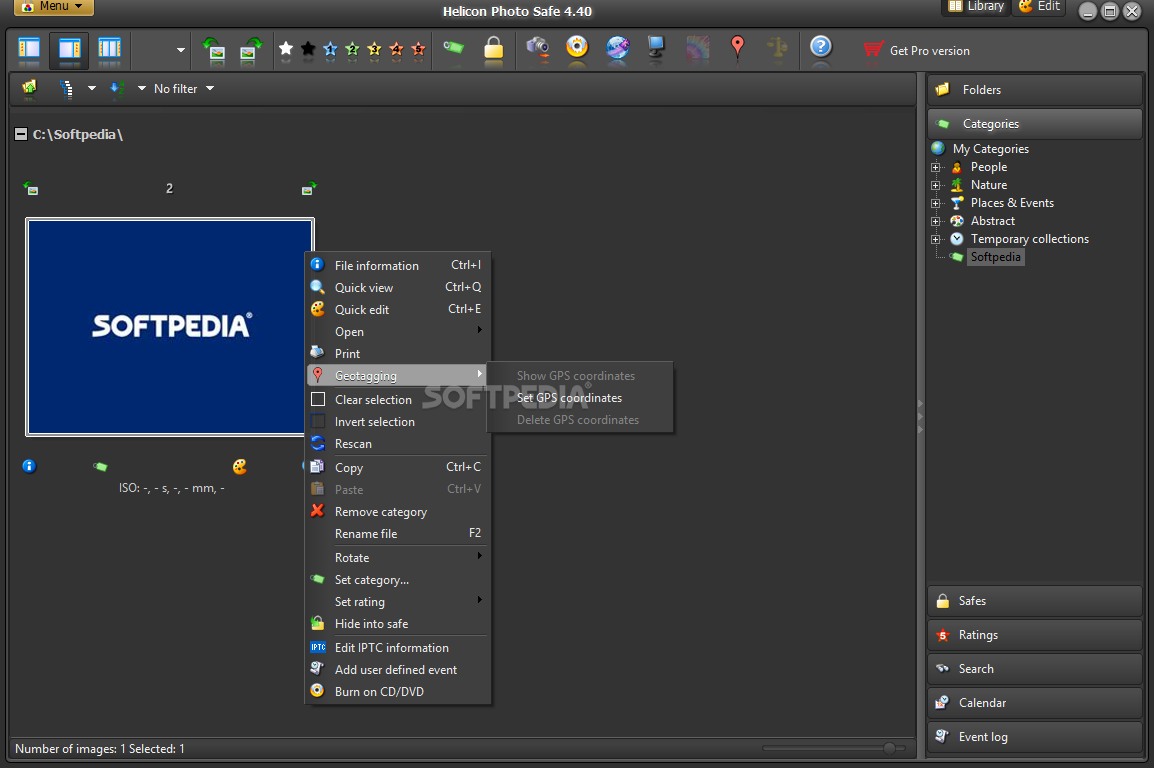Click the computer monitor toolbar icon
Viewport: 1154px width, 768px height.
point(655,48)
